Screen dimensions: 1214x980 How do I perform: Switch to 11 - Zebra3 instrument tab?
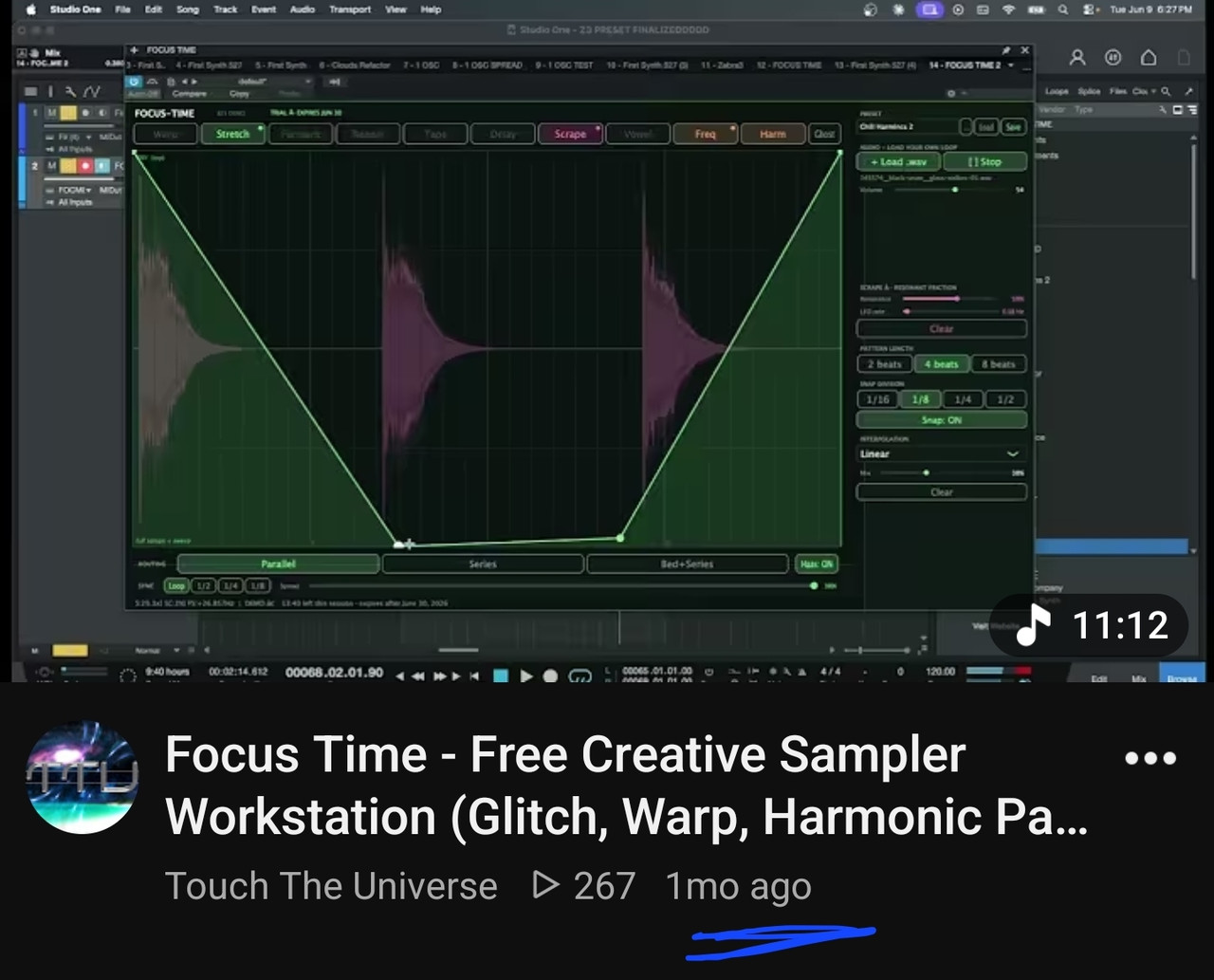722,65
